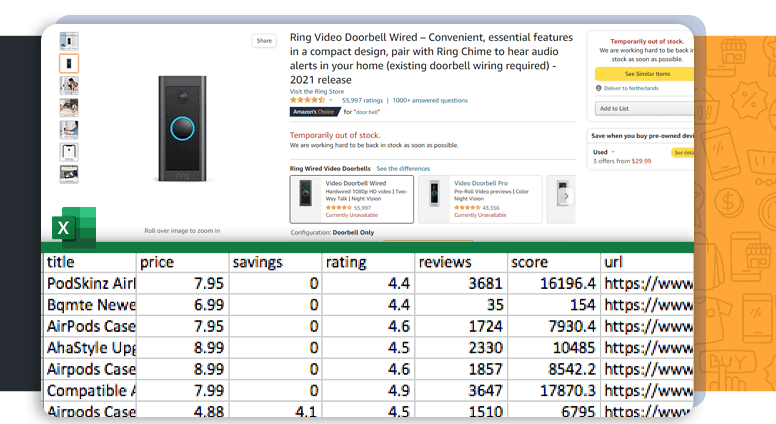The width and height of the screenshot is (776, 424).
Task: Expand the rating dropdown arrow beside stars
Action: (x=331, y=100)
